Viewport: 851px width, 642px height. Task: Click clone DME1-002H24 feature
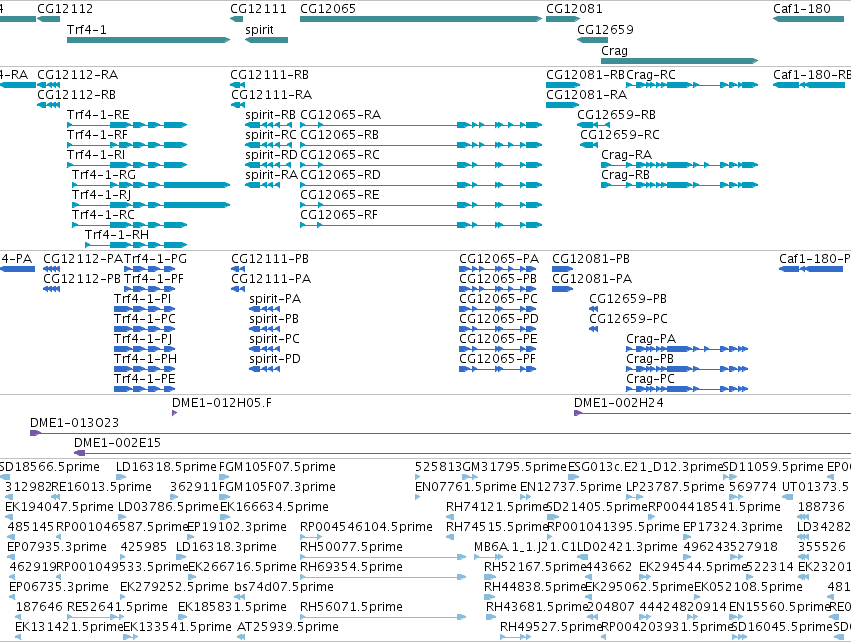713,413
